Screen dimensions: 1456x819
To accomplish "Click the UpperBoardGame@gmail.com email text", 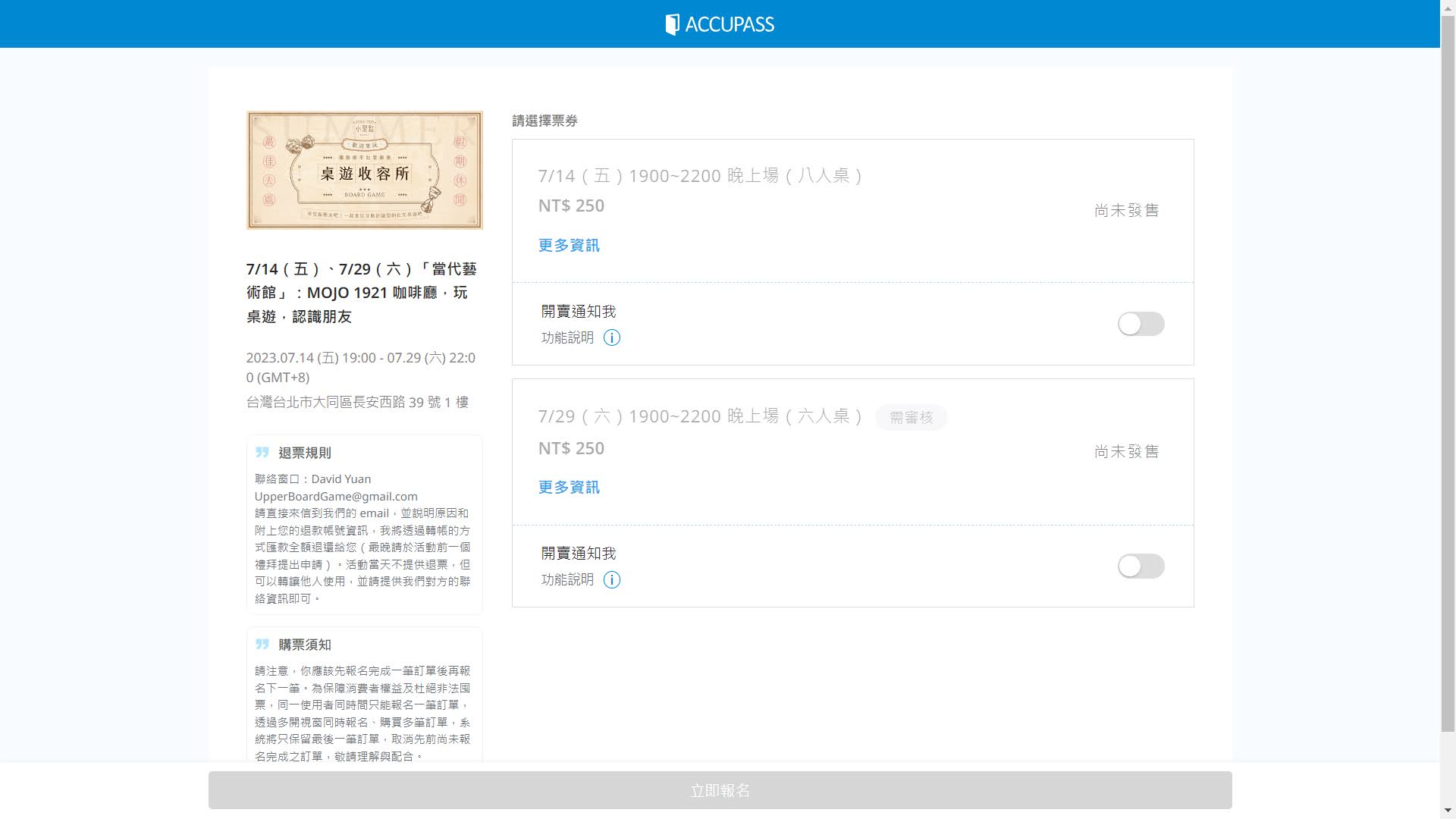I will tap(336, 497).
